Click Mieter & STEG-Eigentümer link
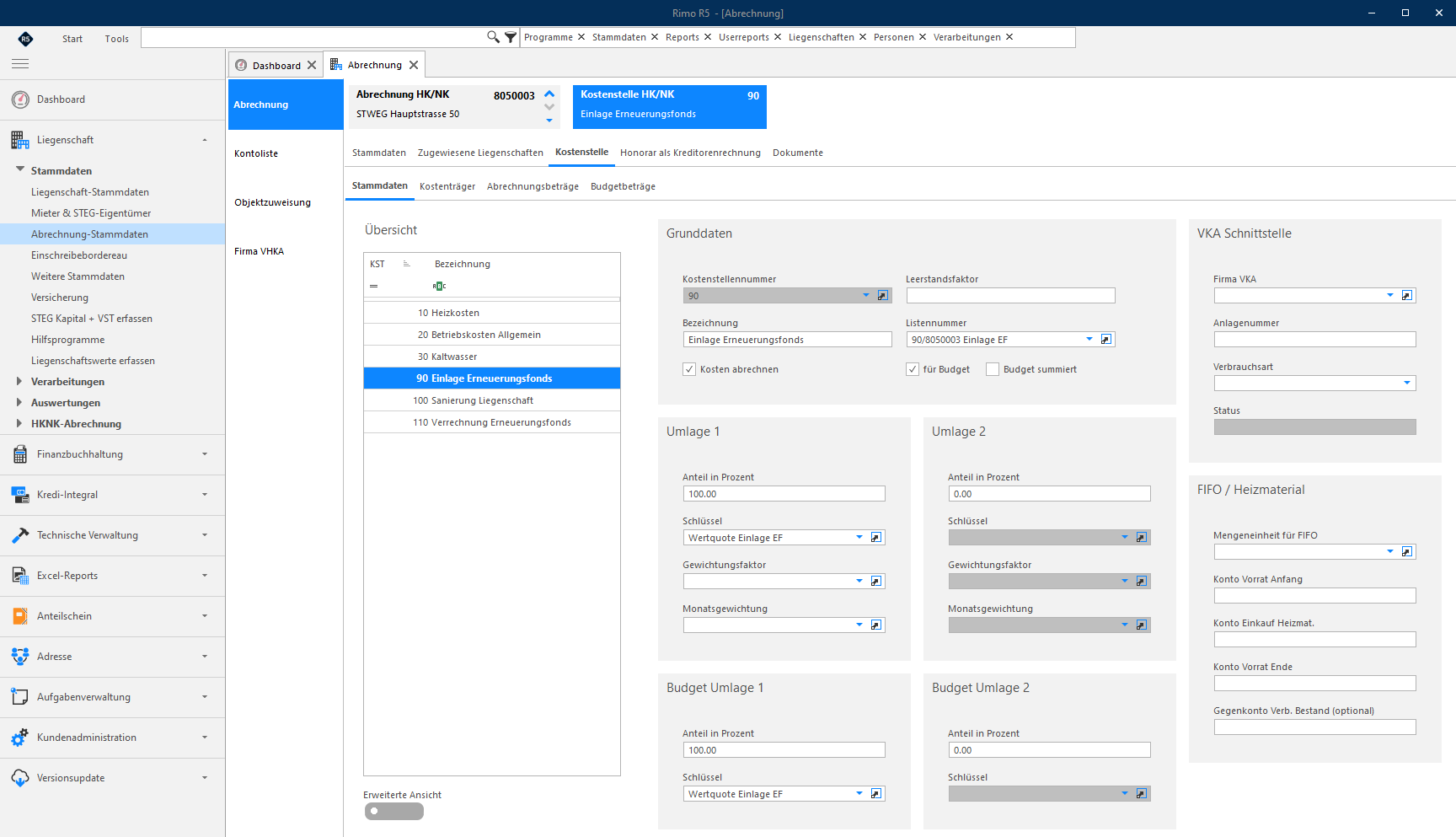This screenshot has height=837, width=1456. pos(91,213)
